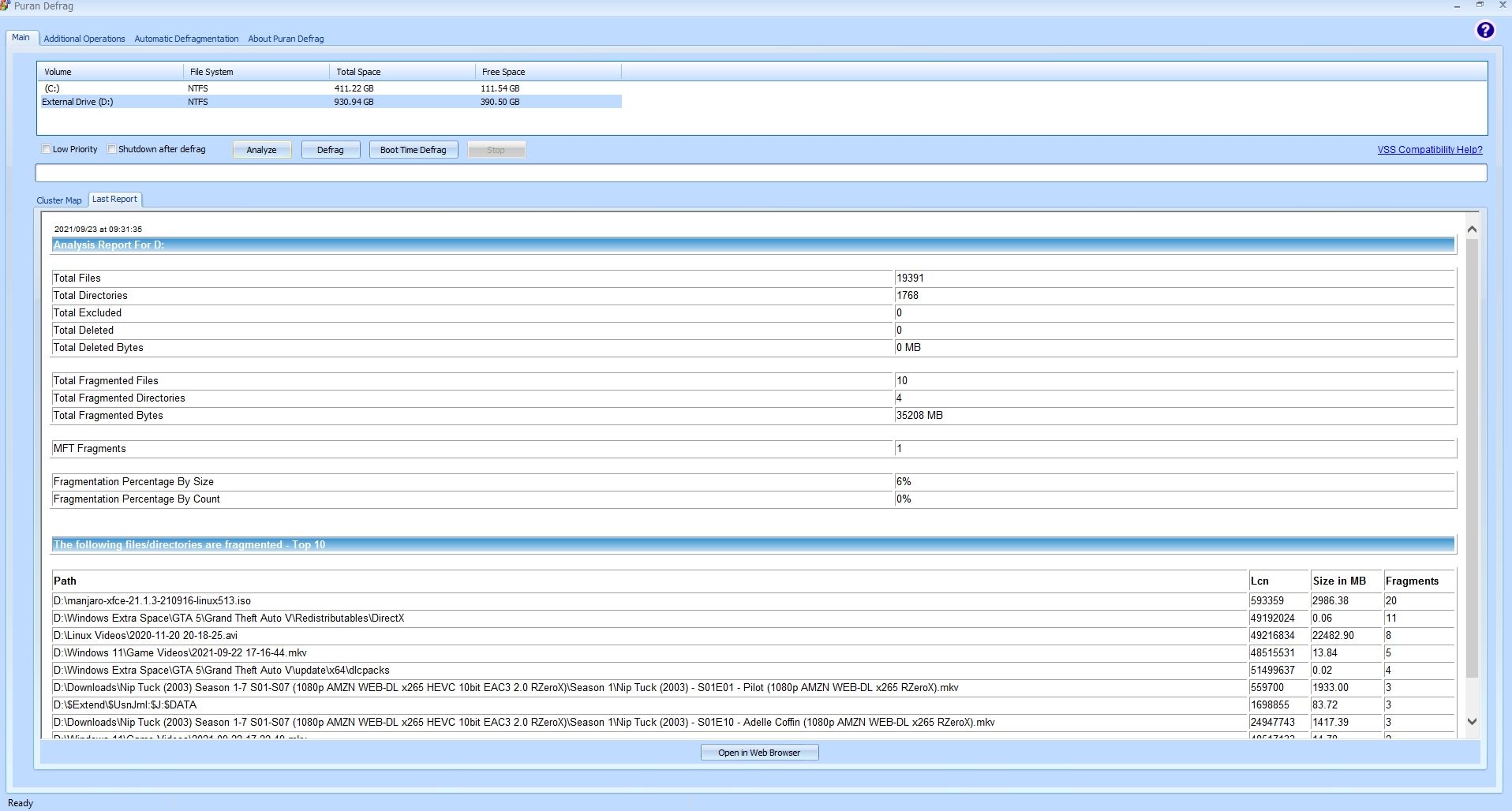Click the blue help question mark icon

[1484, 30]
